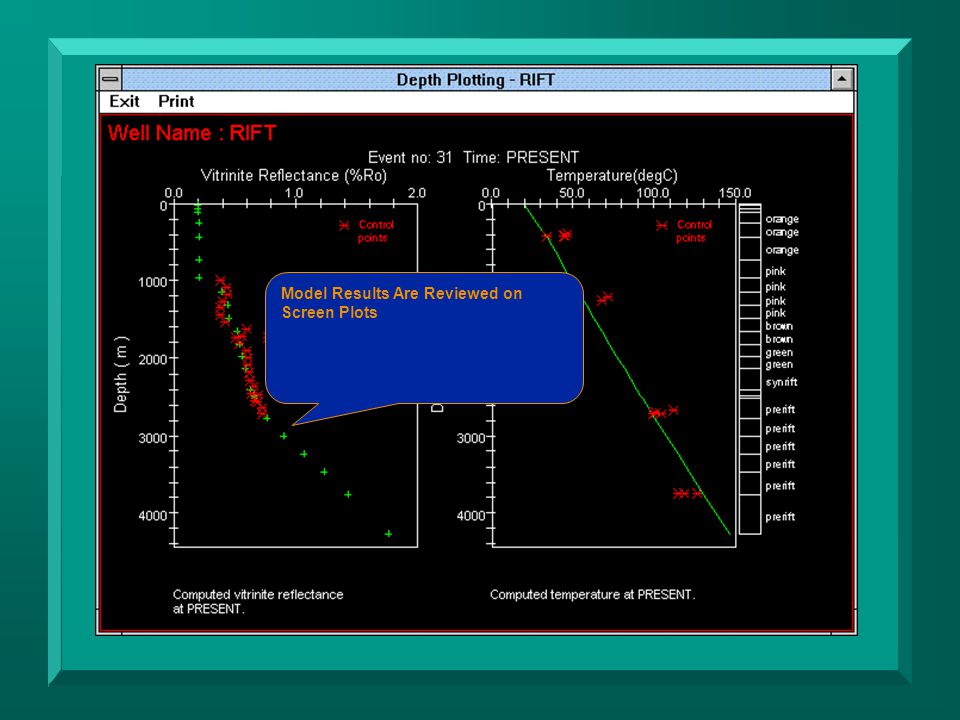Viewport: 960px width, 720px height.
Task: Click the 'Computed temperature at PRESENT.' caption
Action: pos(592,594)
